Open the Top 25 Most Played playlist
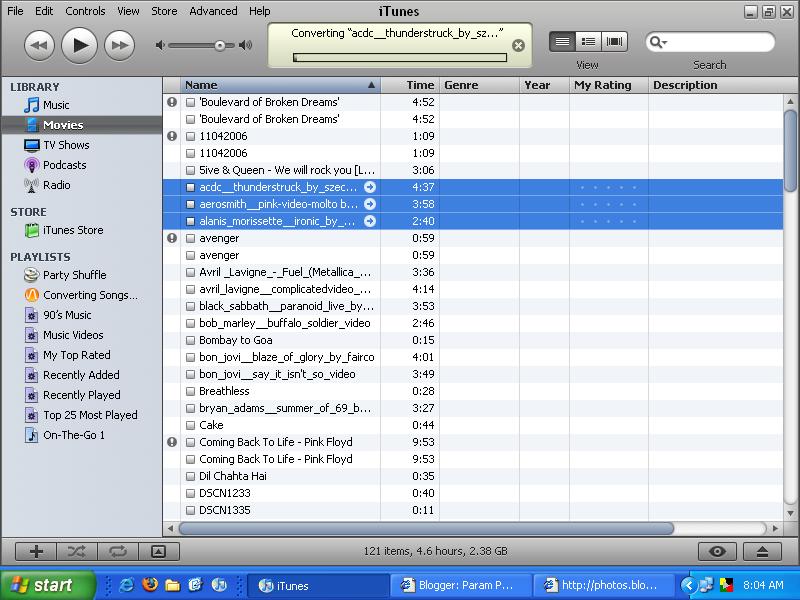 [x=82, y=415]
